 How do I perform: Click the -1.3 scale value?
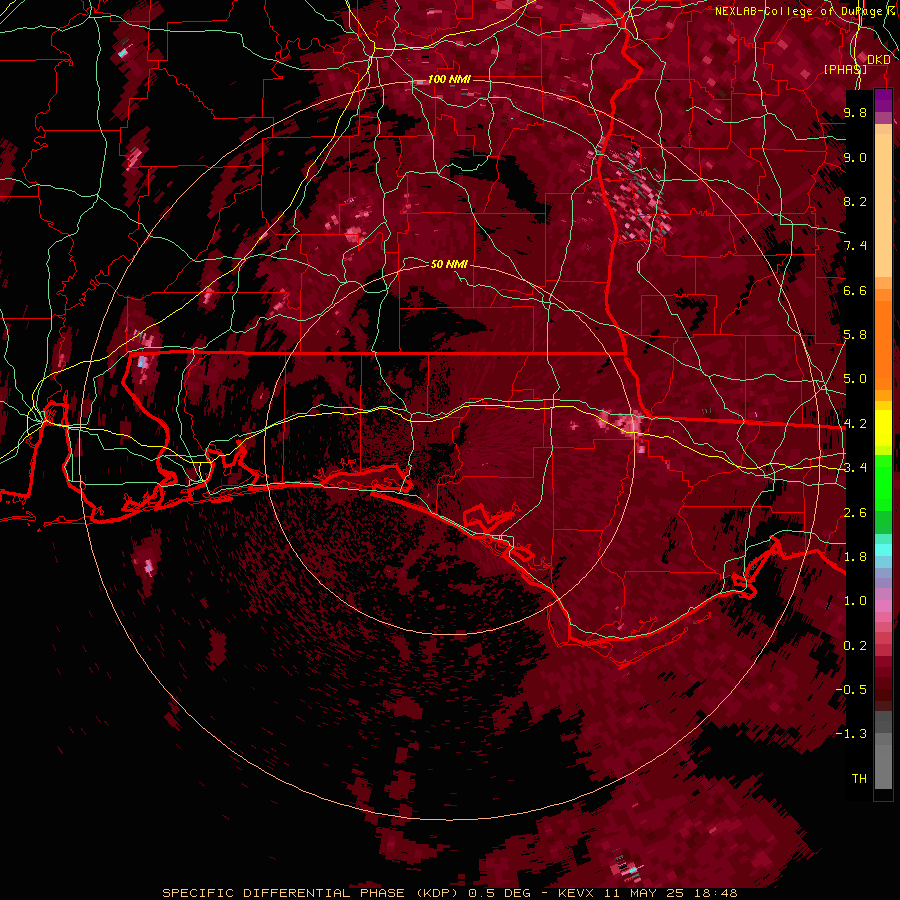point(851,734)
